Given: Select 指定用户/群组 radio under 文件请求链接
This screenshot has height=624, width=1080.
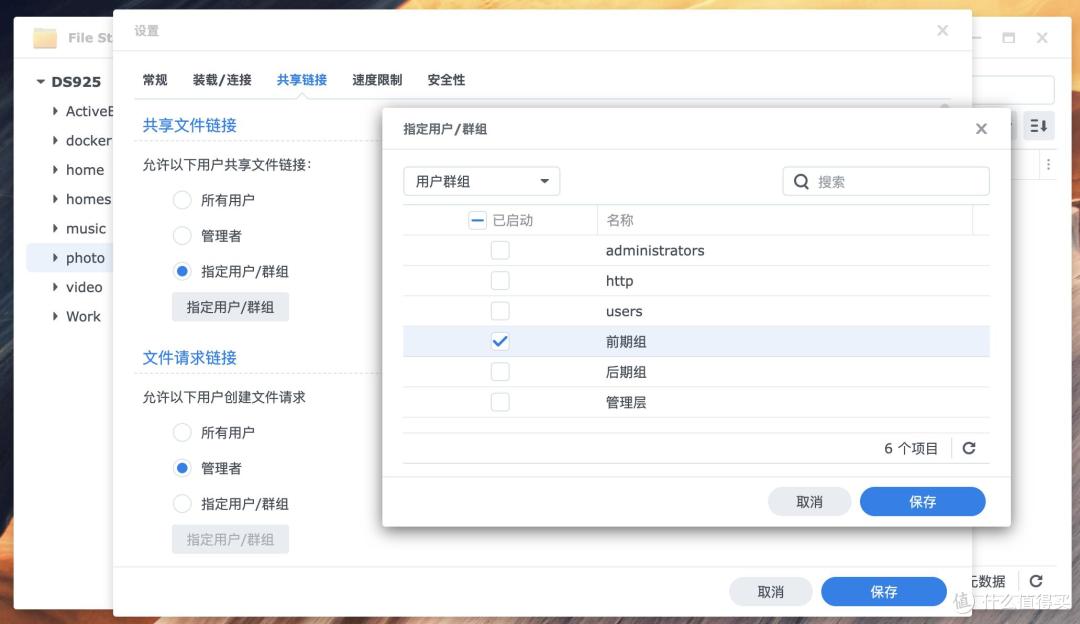Looking at the screenshot, I should (x=182, y=504).
